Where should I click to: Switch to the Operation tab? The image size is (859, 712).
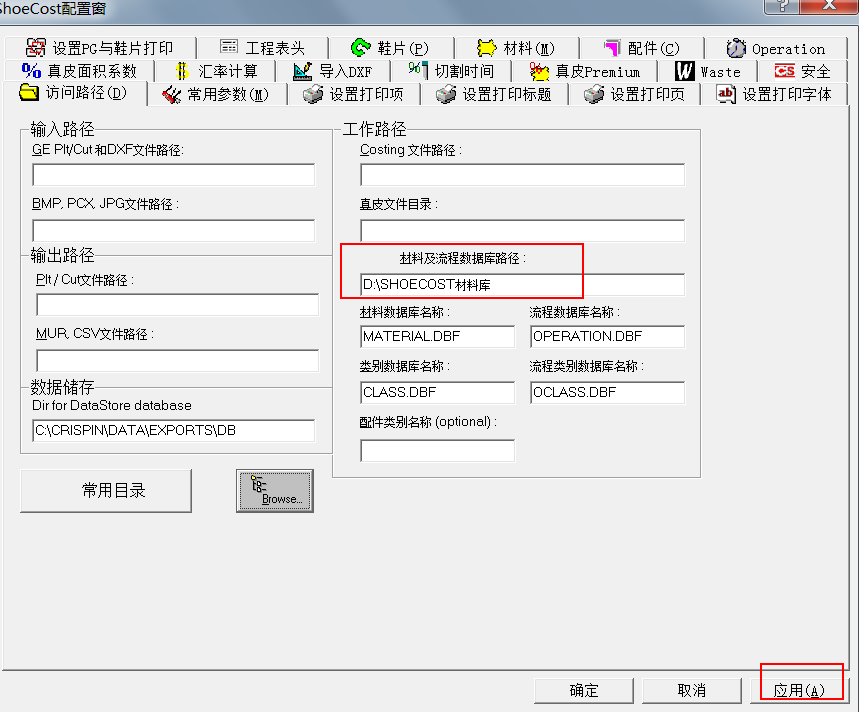pos(776,48)
